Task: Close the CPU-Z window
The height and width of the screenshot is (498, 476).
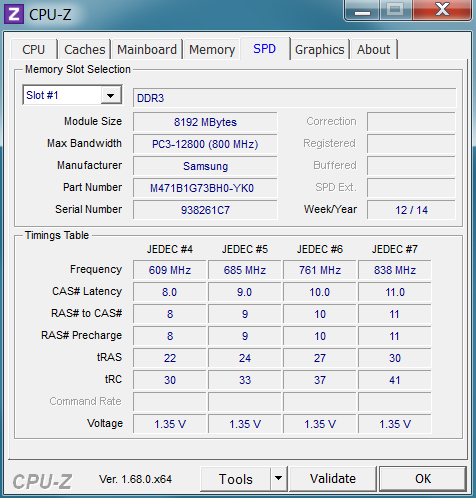Action: 442,10
